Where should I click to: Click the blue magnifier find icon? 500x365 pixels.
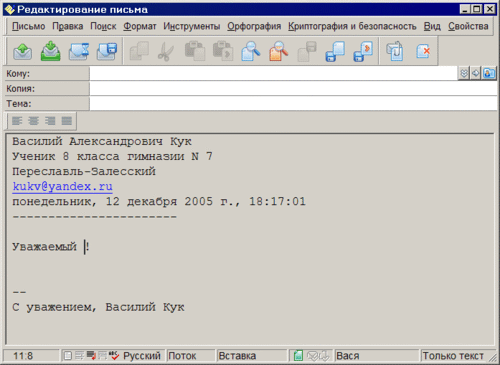tap(251, 51)
